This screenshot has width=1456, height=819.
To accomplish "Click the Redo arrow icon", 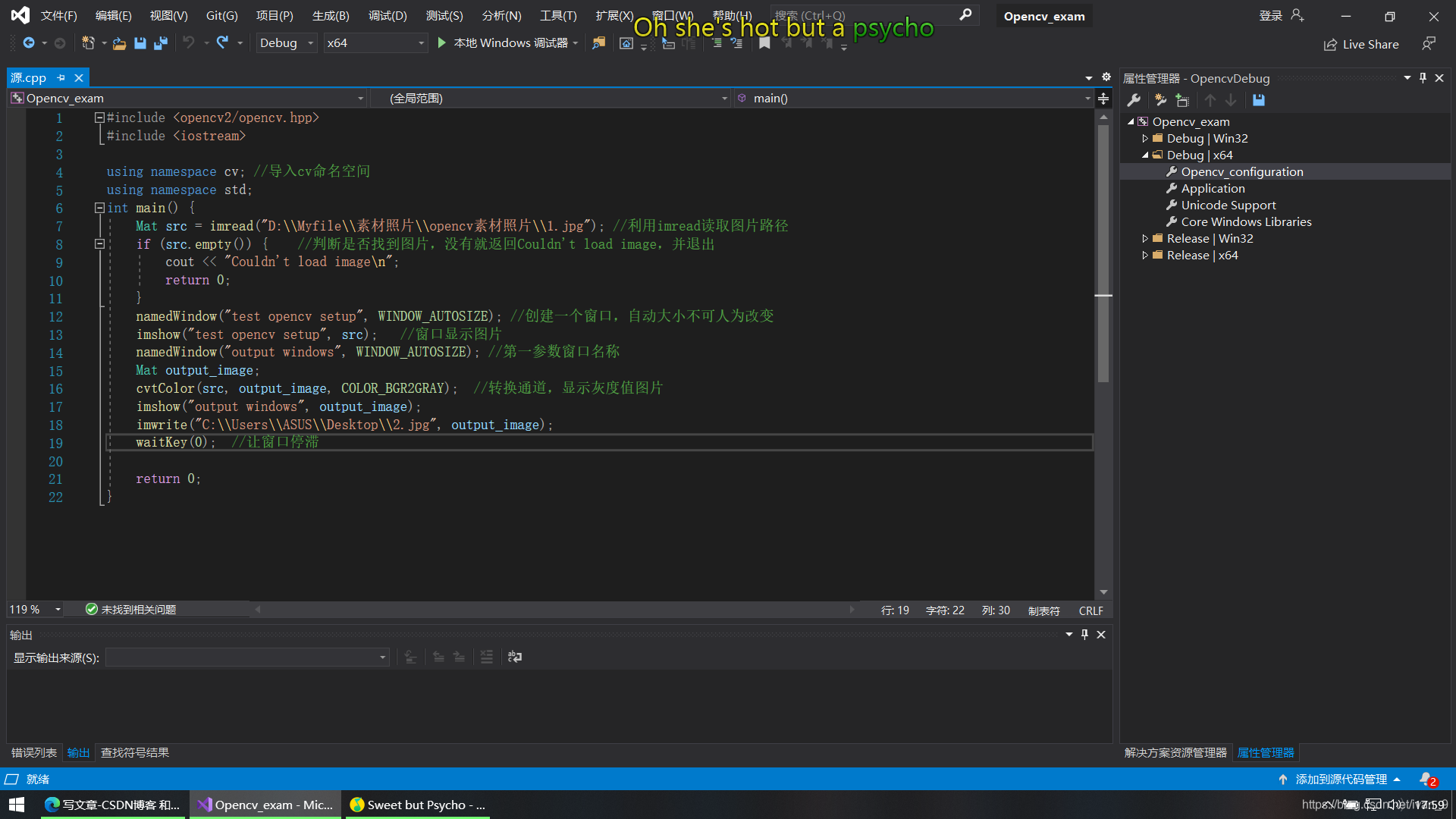I will pyautogui.click(x=222, y=43).
